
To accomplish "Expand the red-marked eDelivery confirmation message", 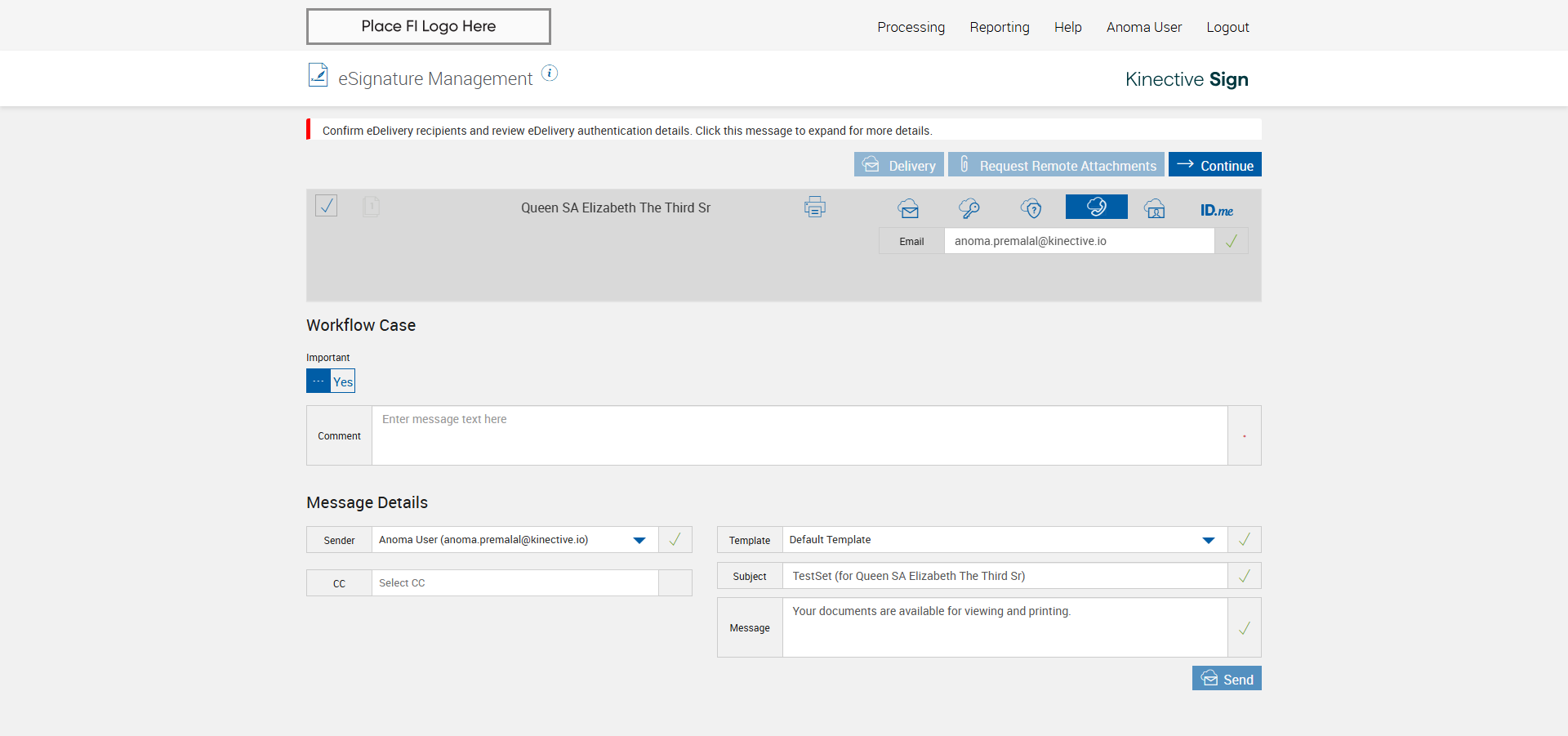I will (x=626, y=131).
